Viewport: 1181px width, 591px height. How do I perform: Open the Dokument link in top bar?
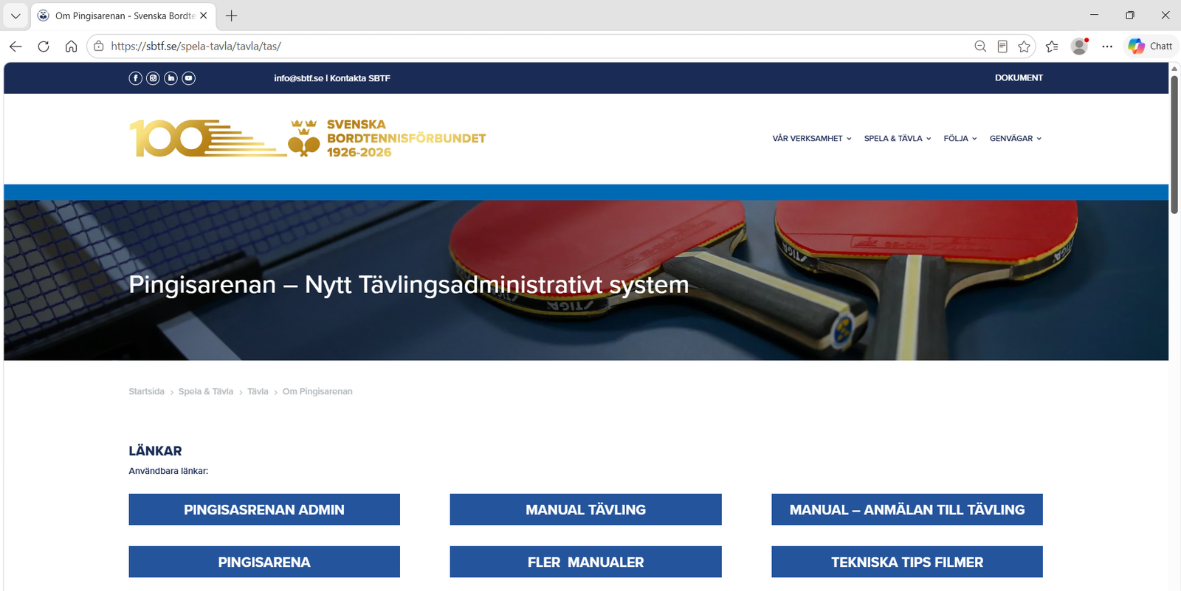point(1018,78)
